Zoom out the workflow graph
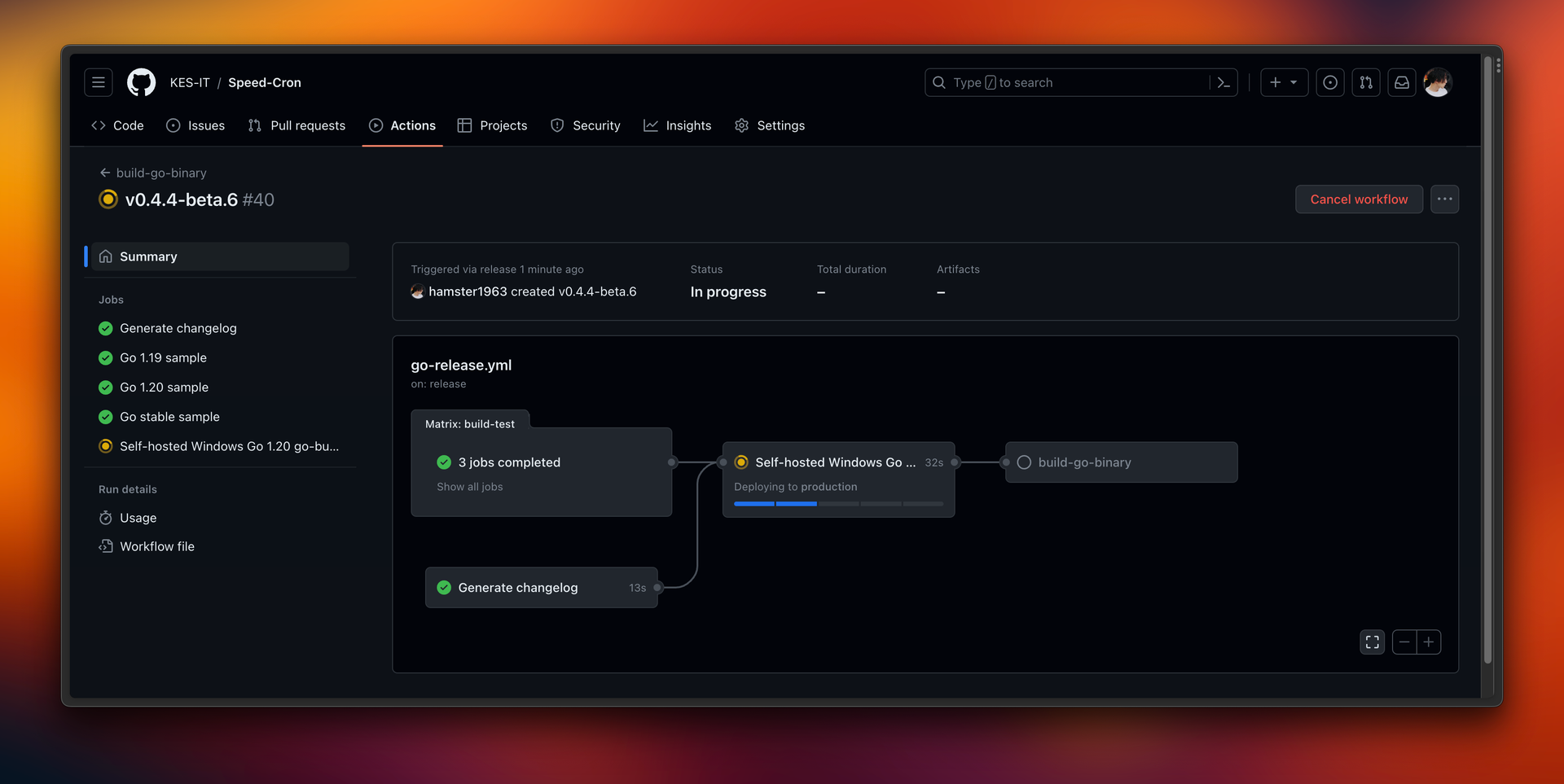Viewport: 1564px width, 784px height. 1404,642
